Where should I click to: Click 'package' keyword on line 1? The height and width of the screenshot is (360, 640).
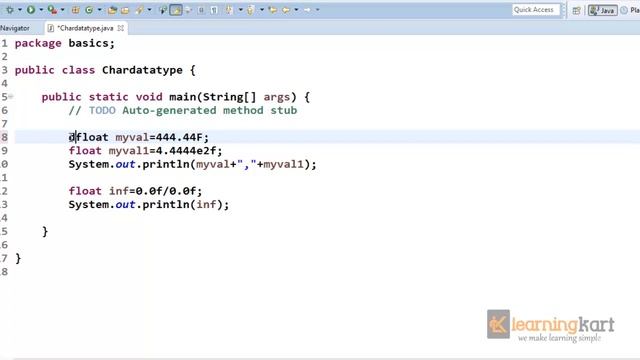pos(38,43)
